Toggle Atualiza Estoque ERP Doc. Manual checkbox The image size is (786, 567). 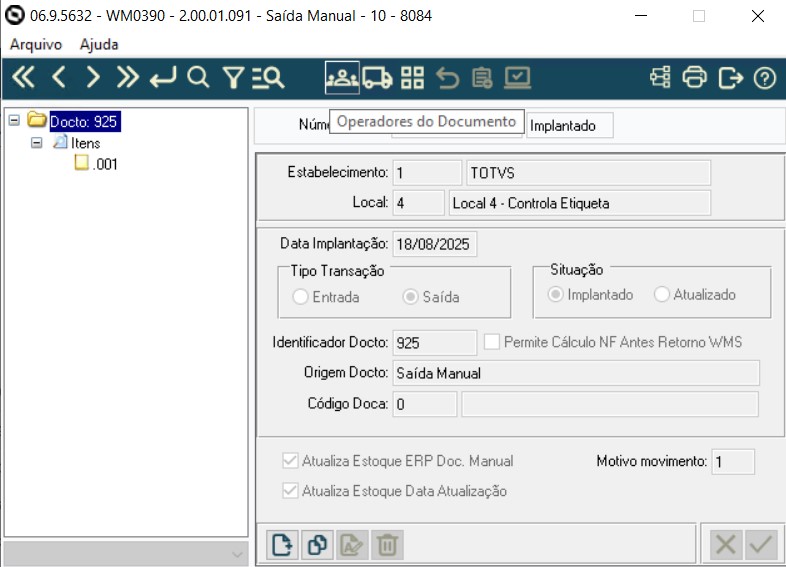click(290, 461)
